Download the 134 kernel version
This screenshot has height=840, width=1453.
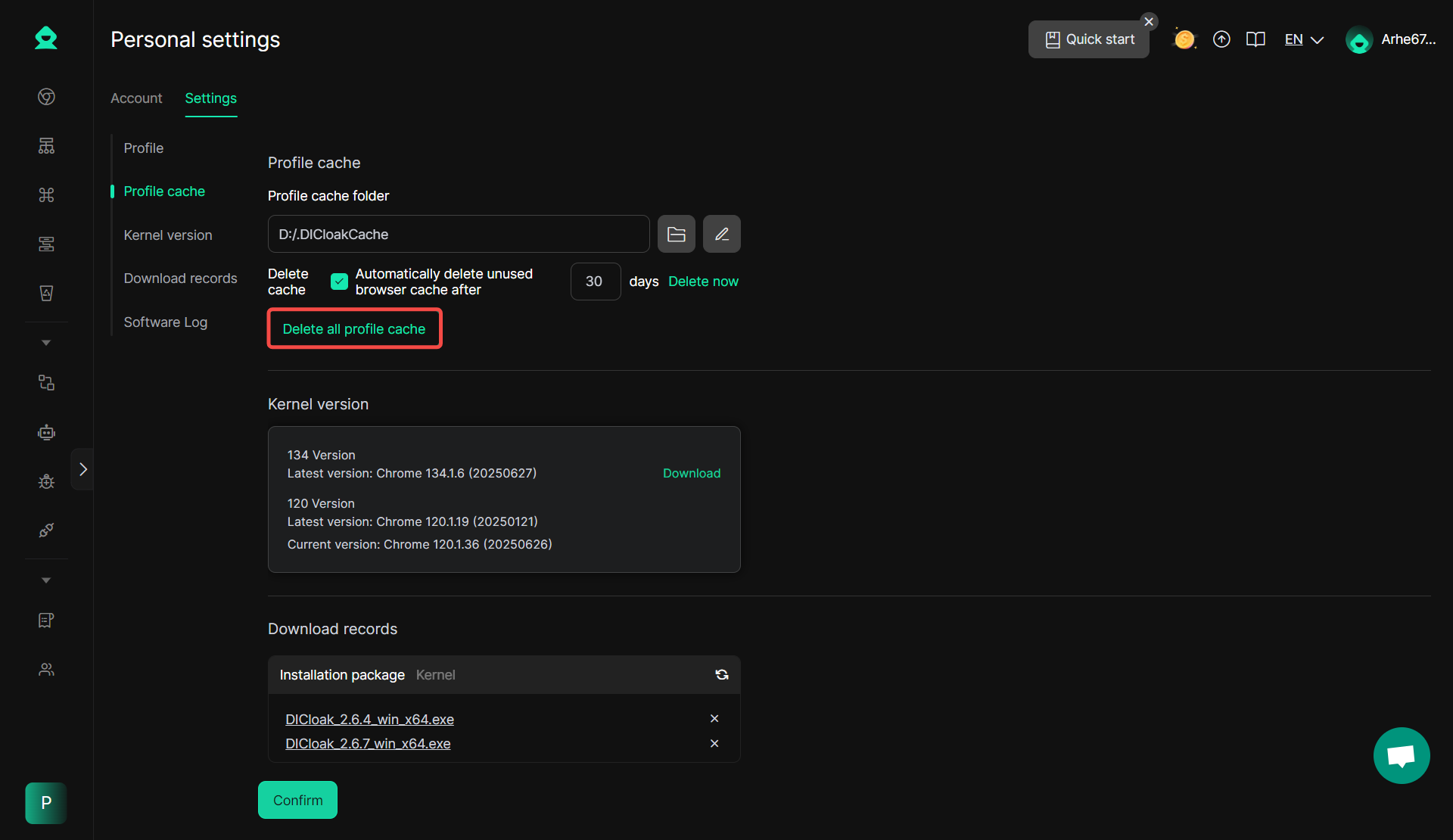click(x=692, y=473)
